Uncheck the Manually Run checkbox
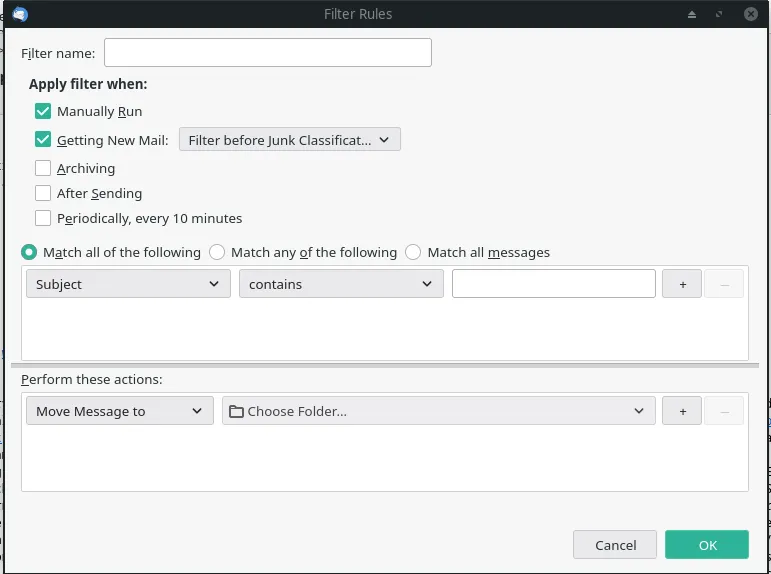This screenshot has width=771, height=574. click(x=43, y=111)
